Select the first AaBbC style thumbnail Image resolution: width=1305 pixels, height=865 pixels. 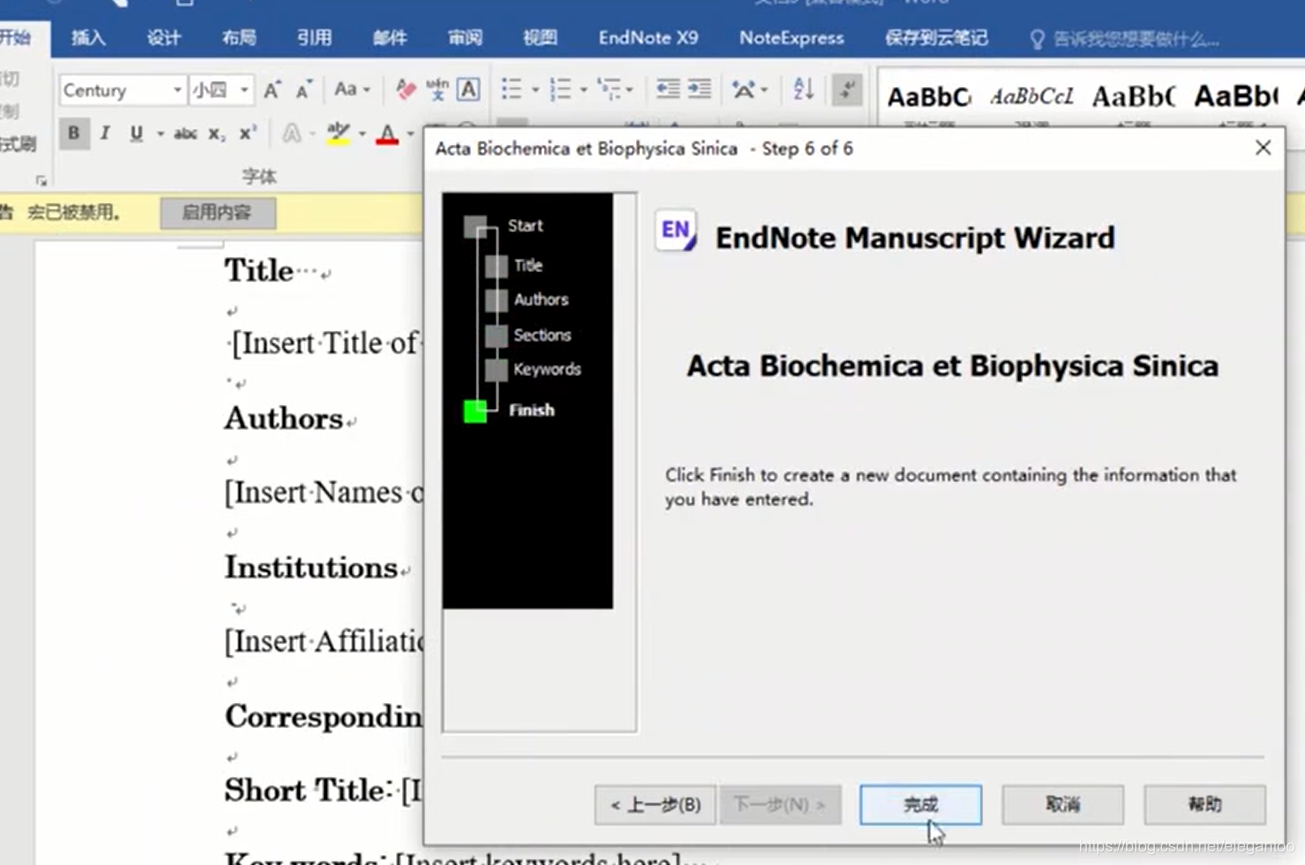(x=929, y=97)
